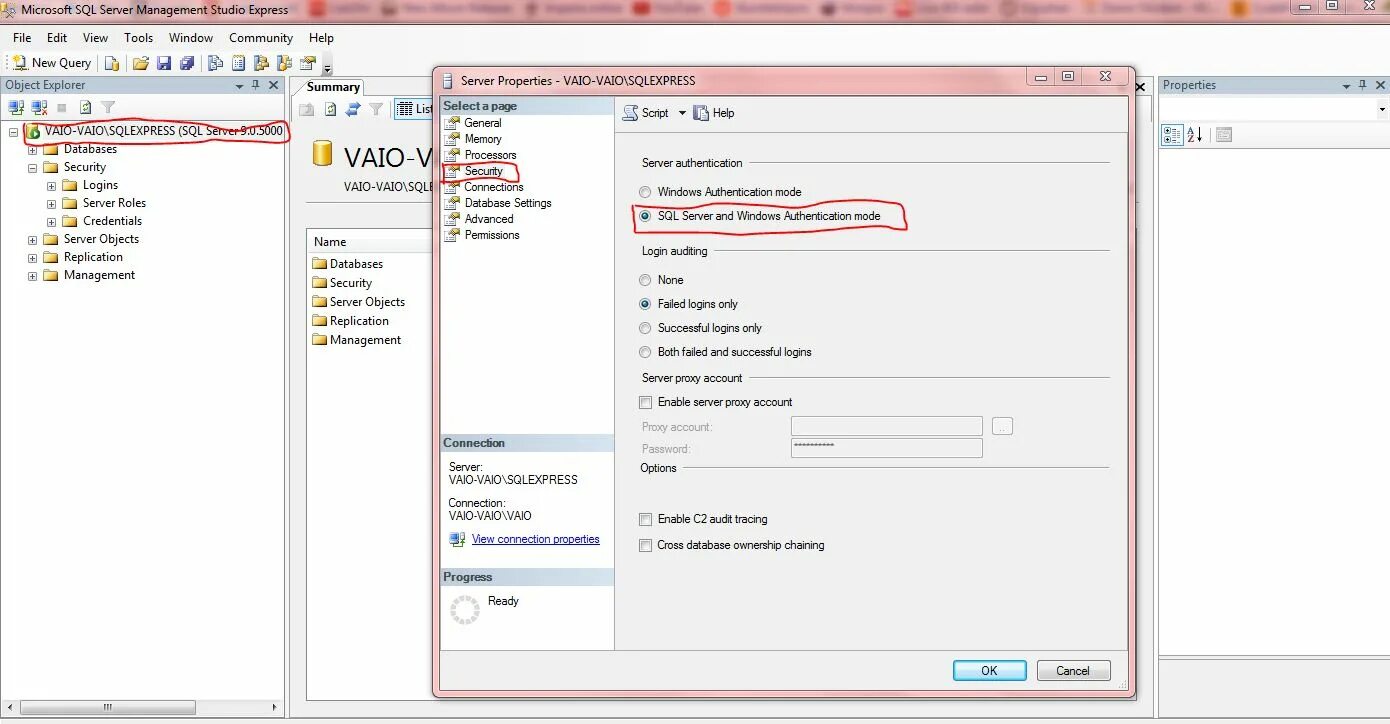Screen dimensions: 1390x724
Task: Select SQL Server and Windows Authentication mode
Action: coord(645,216)
